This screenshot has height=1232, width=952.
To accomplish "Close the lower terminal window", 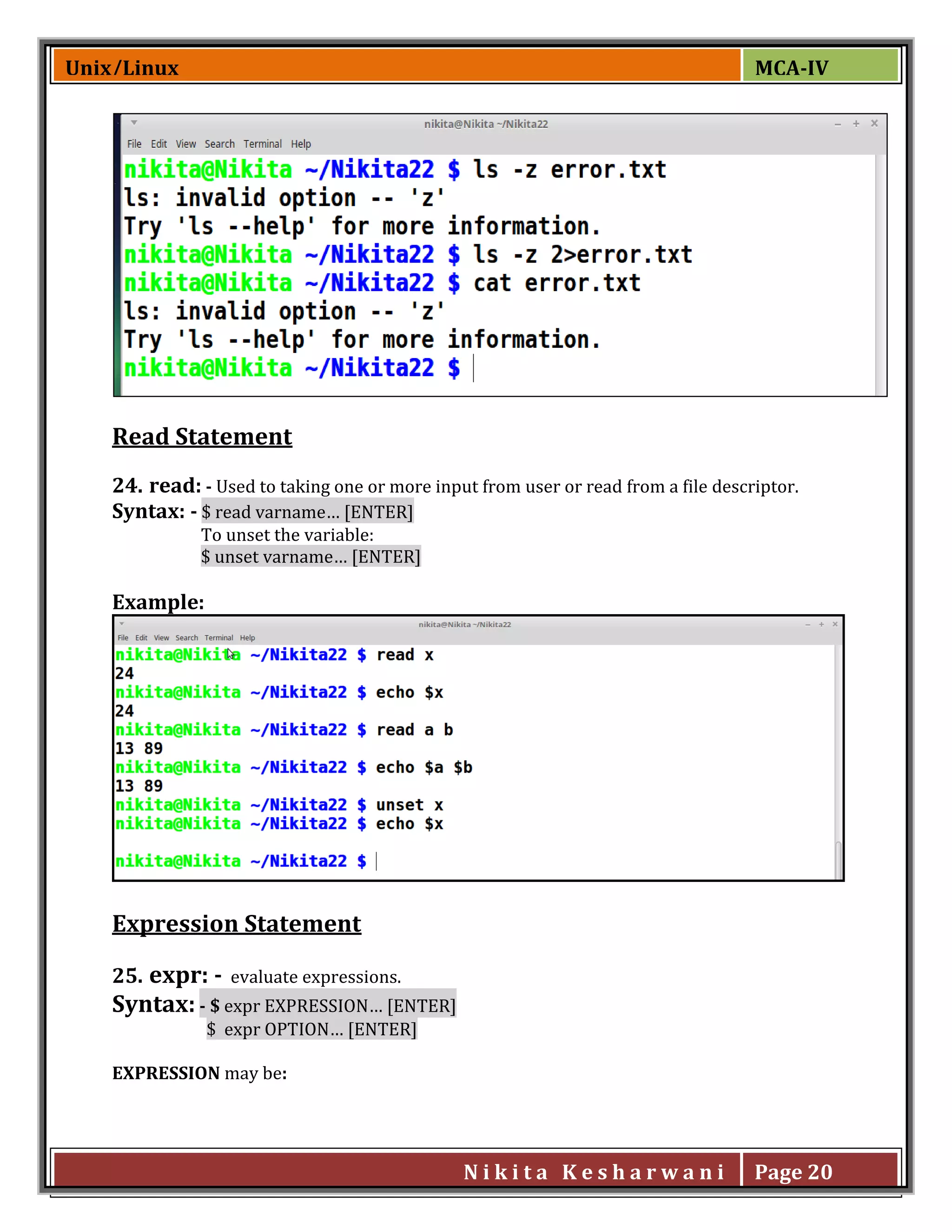I will (835, 624).
